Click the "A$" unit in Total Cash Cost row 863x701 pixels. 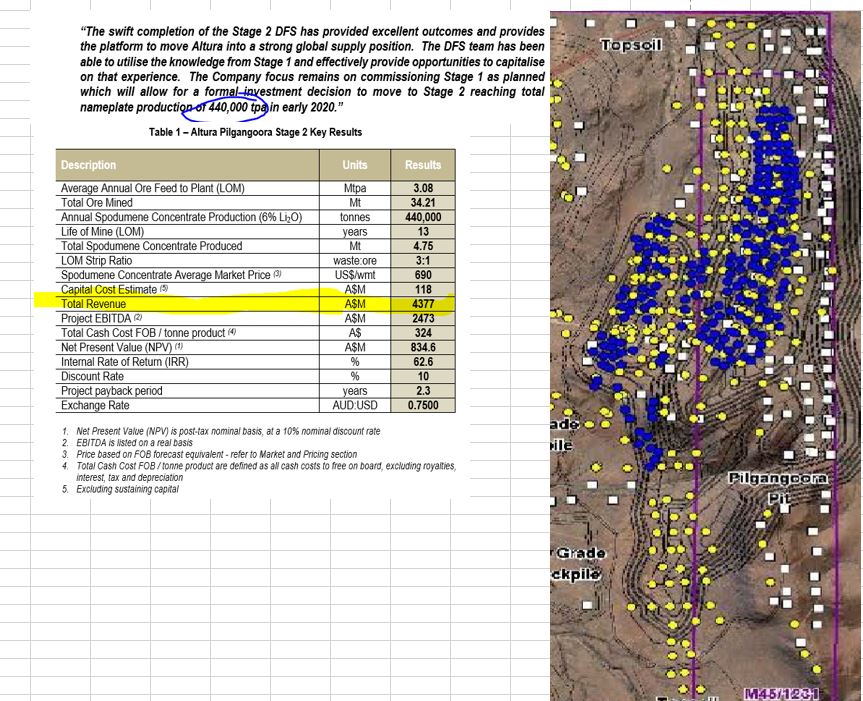(355, 333)
